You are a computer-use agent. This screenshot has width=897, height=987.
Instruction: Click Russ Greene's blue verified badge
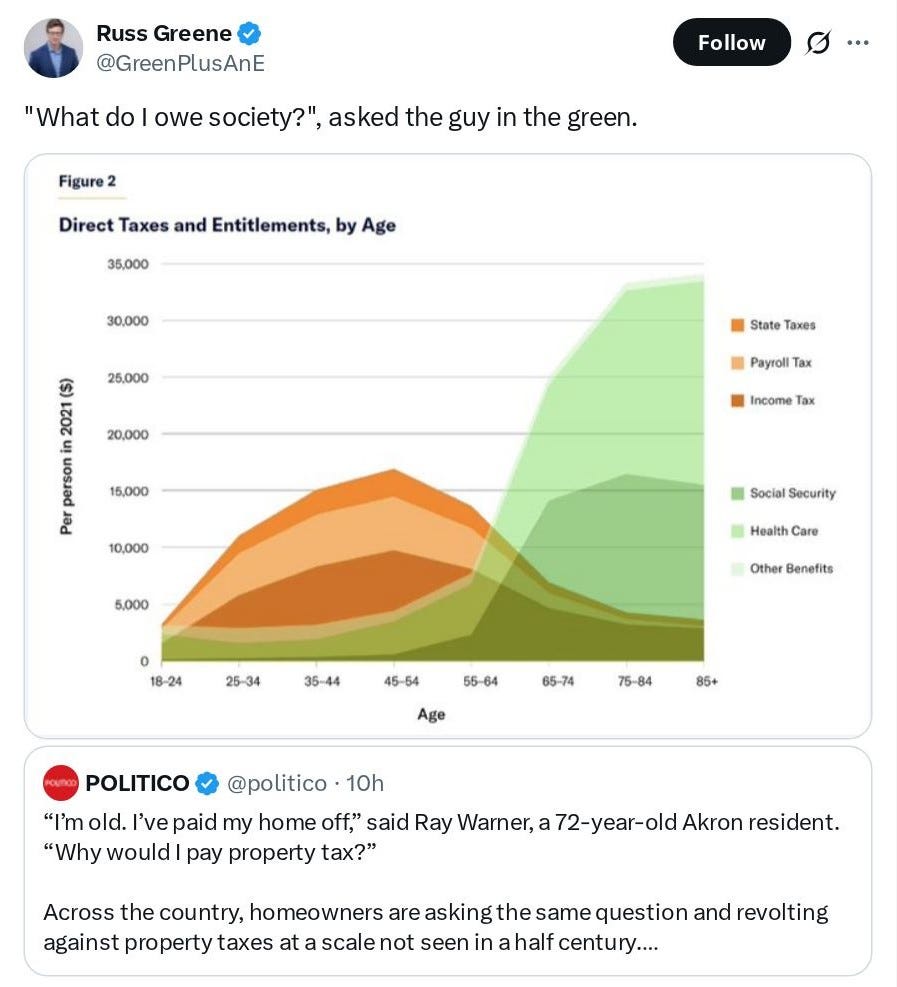pyautogui.click(x=250, y=33)
